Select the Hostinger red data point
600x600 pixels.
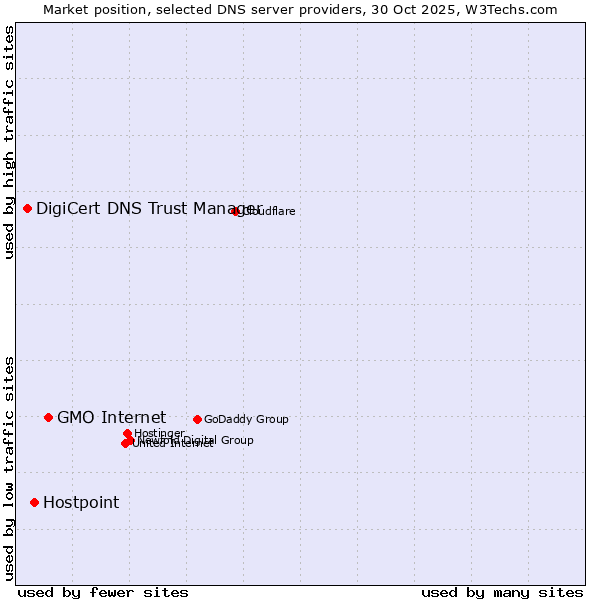point(128,433)
